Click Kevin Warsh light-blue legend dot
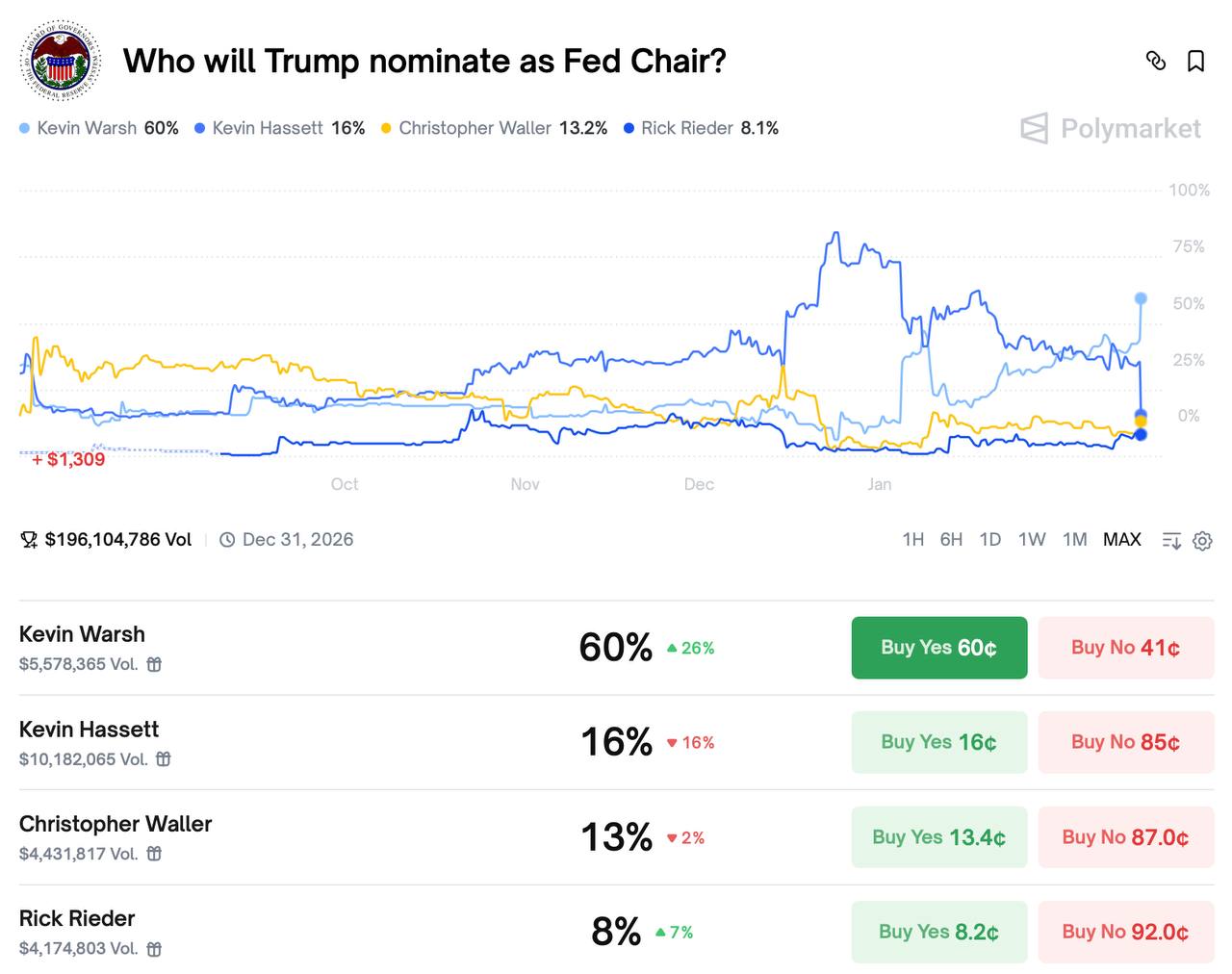This screenshot has width=1232, height=974. (x=25, y=128)
